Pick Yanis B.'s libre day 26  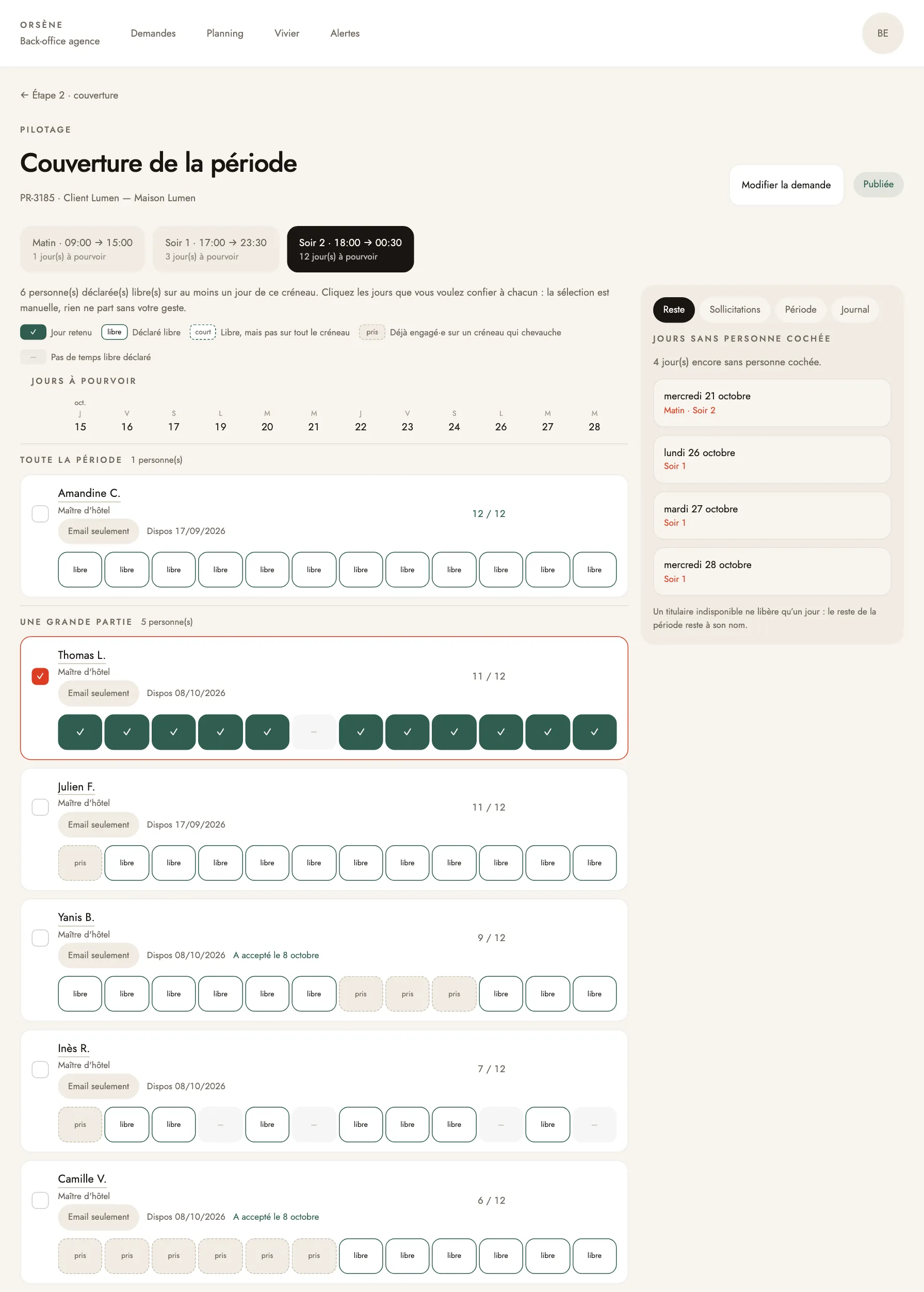pyautogui.click(x=500, y=994)
